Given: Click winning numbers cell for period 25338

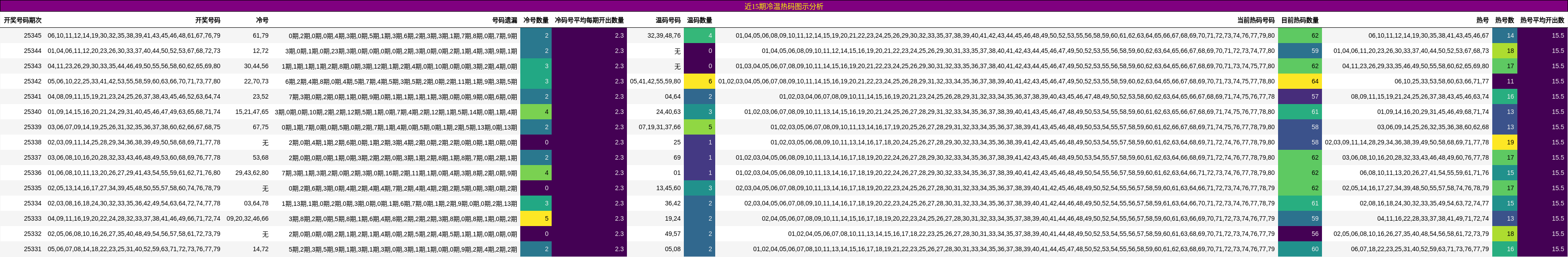Looking at the screenshot, I should (134, 142).
